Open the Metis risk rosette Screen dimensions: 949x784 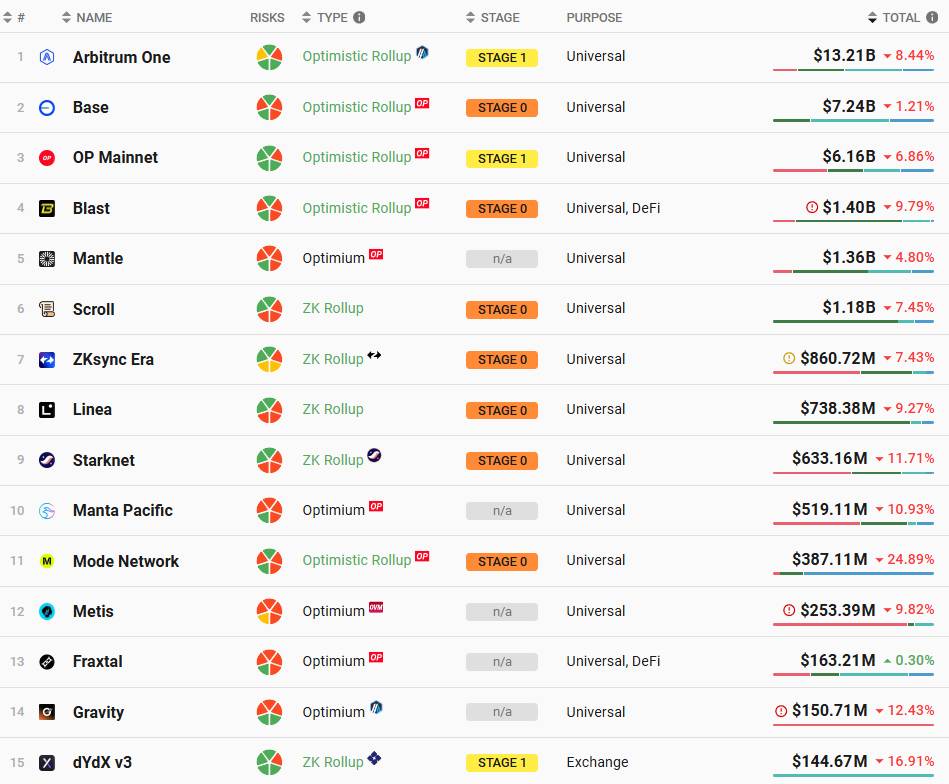click(269, 611)
